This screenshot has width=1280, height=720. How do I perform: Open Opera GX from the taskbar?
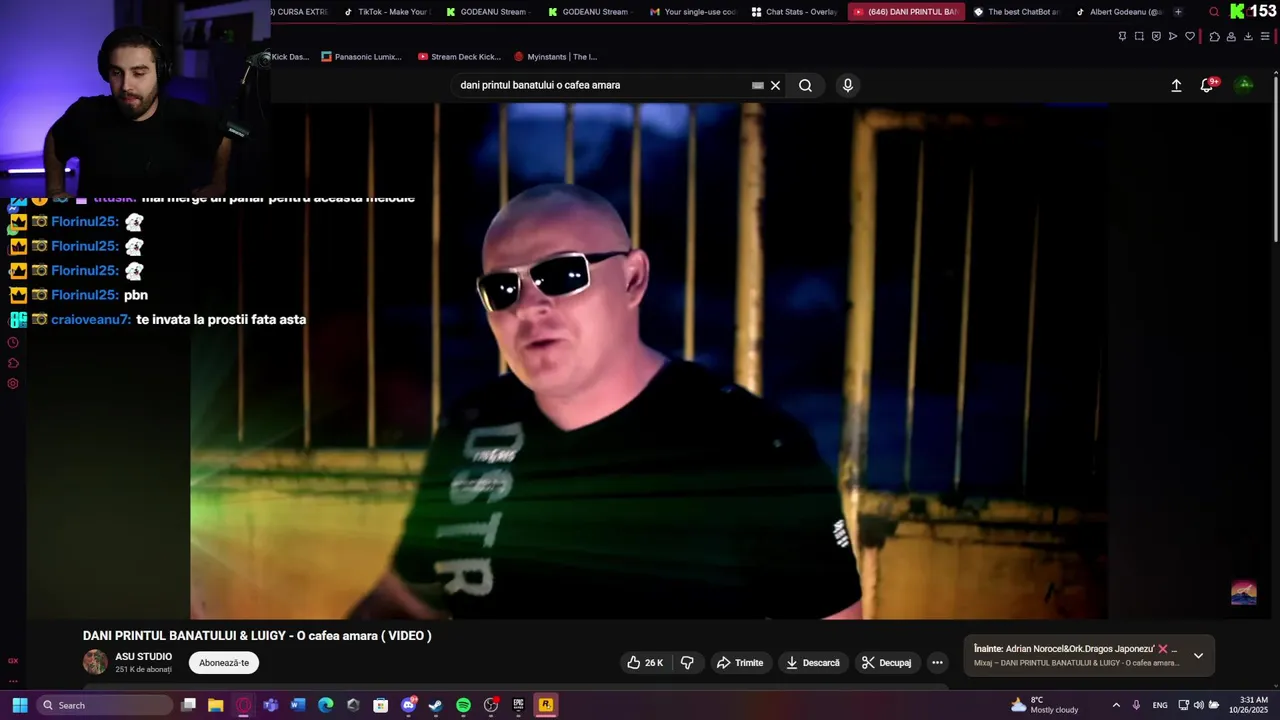pos(243,705)
